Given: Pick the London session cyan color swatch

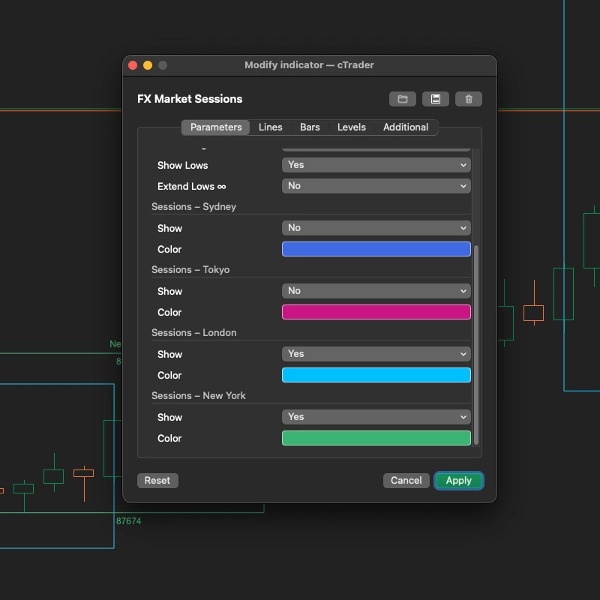Looking at the screenshot, I should pyautogui.click(x=376, y=375).
